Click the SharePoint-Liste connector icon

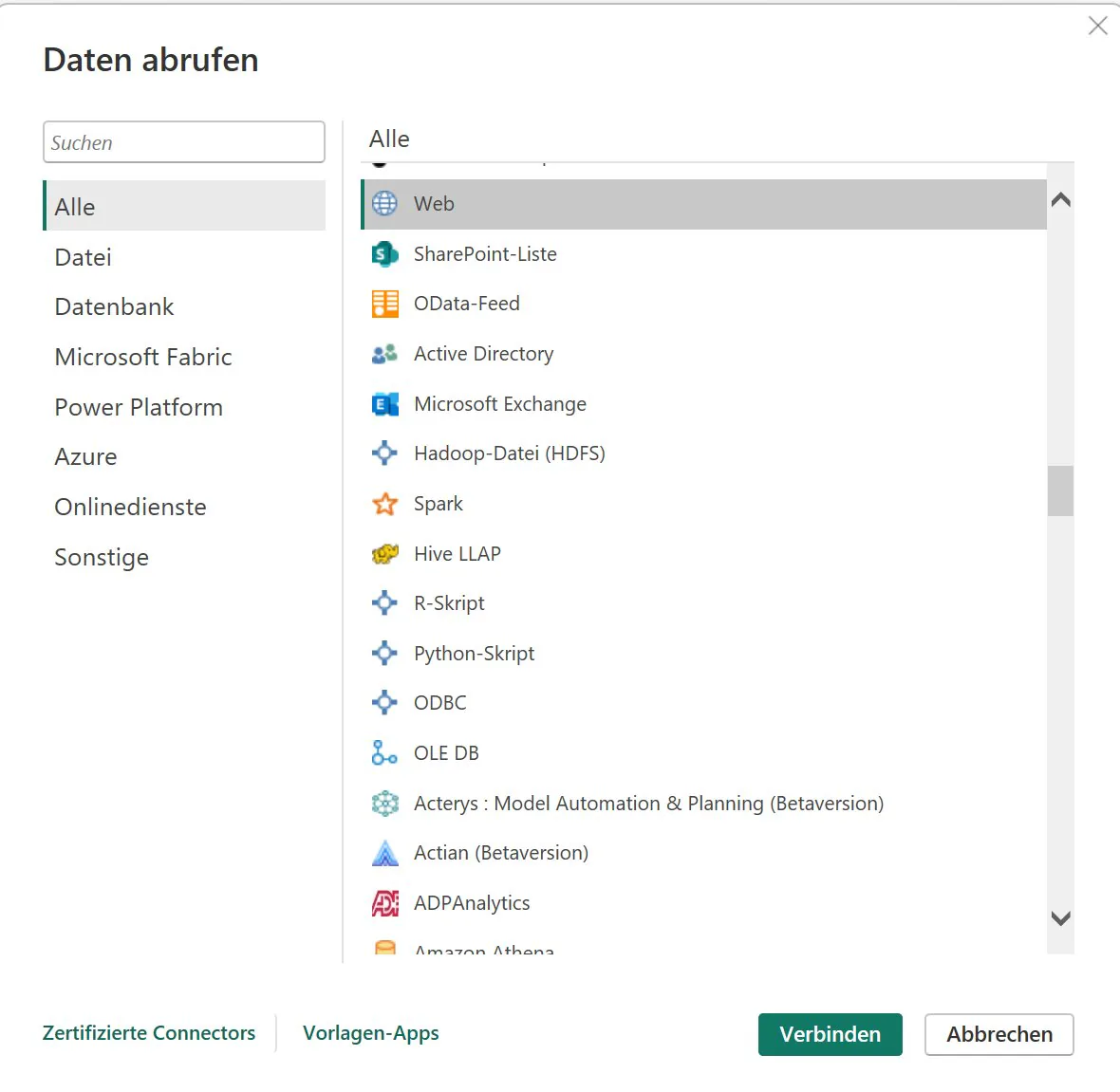[x=384, y=253]
